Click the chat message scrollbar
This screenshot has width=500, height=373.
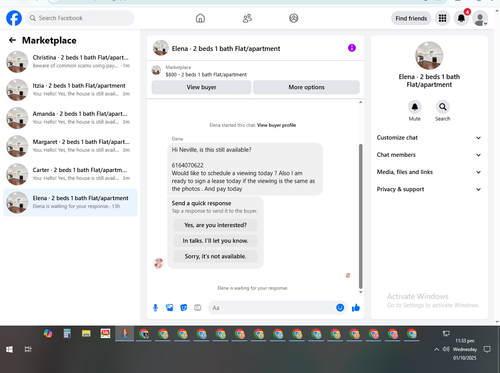click(360, 216)
